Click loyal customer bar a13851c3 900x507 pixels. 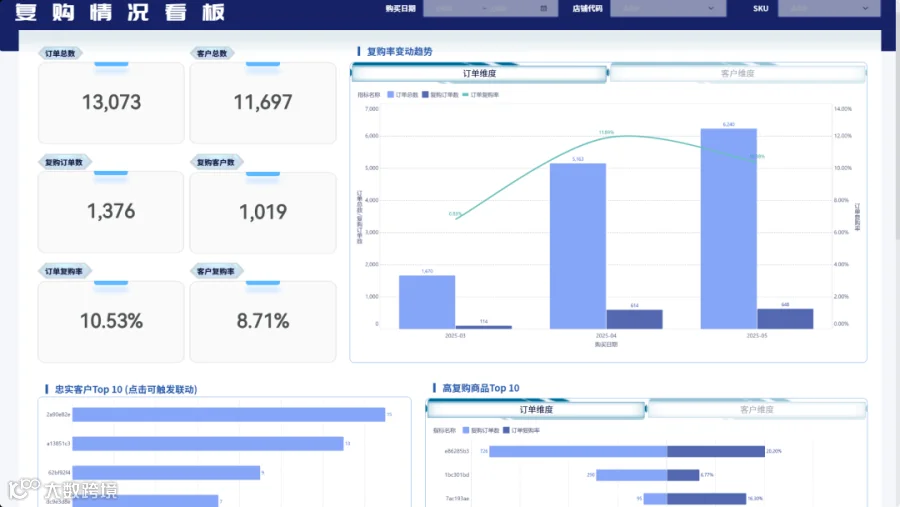tap(208, 443)
